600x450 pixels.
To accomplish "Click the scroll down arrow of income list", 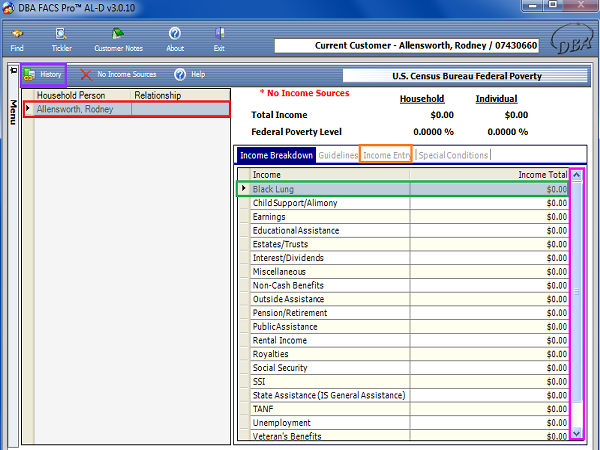I will (577, 433).
